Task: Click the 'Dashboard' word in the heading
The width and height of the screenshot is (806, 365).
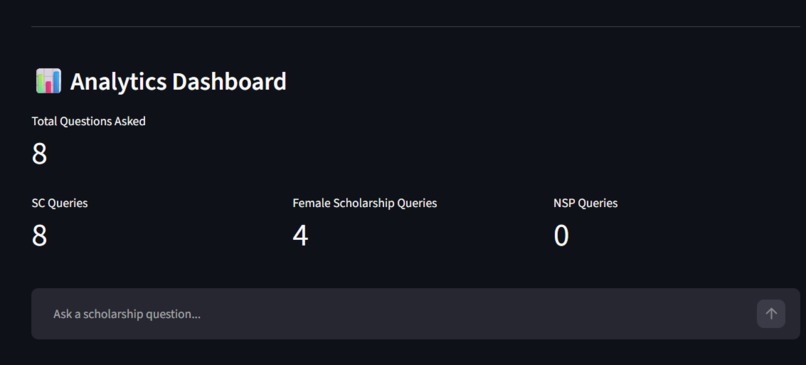Action: [x=229, y=81]
